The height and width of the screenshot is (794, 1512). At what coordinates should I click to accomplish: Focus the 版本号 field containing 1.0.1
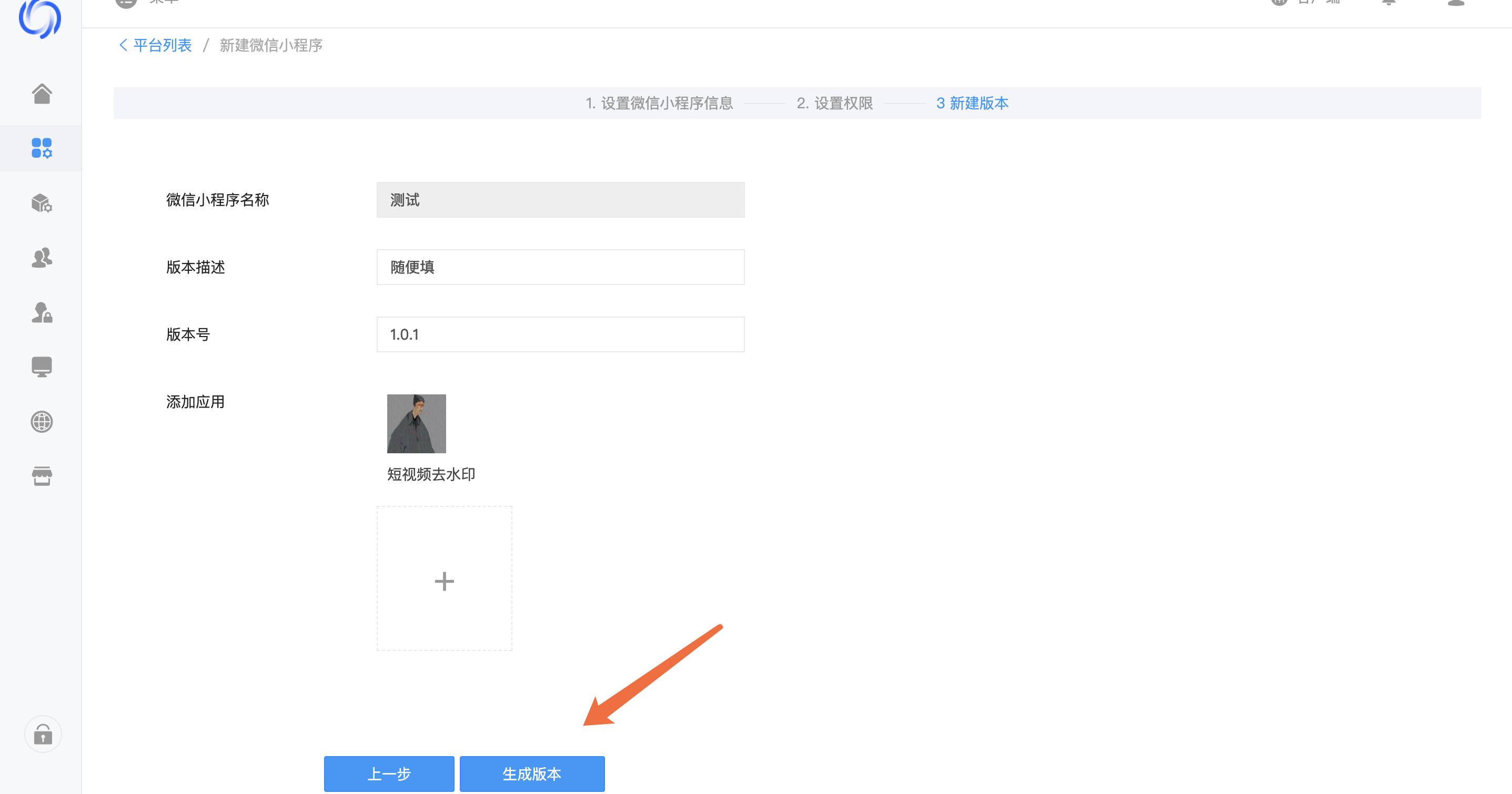point(560,334)
